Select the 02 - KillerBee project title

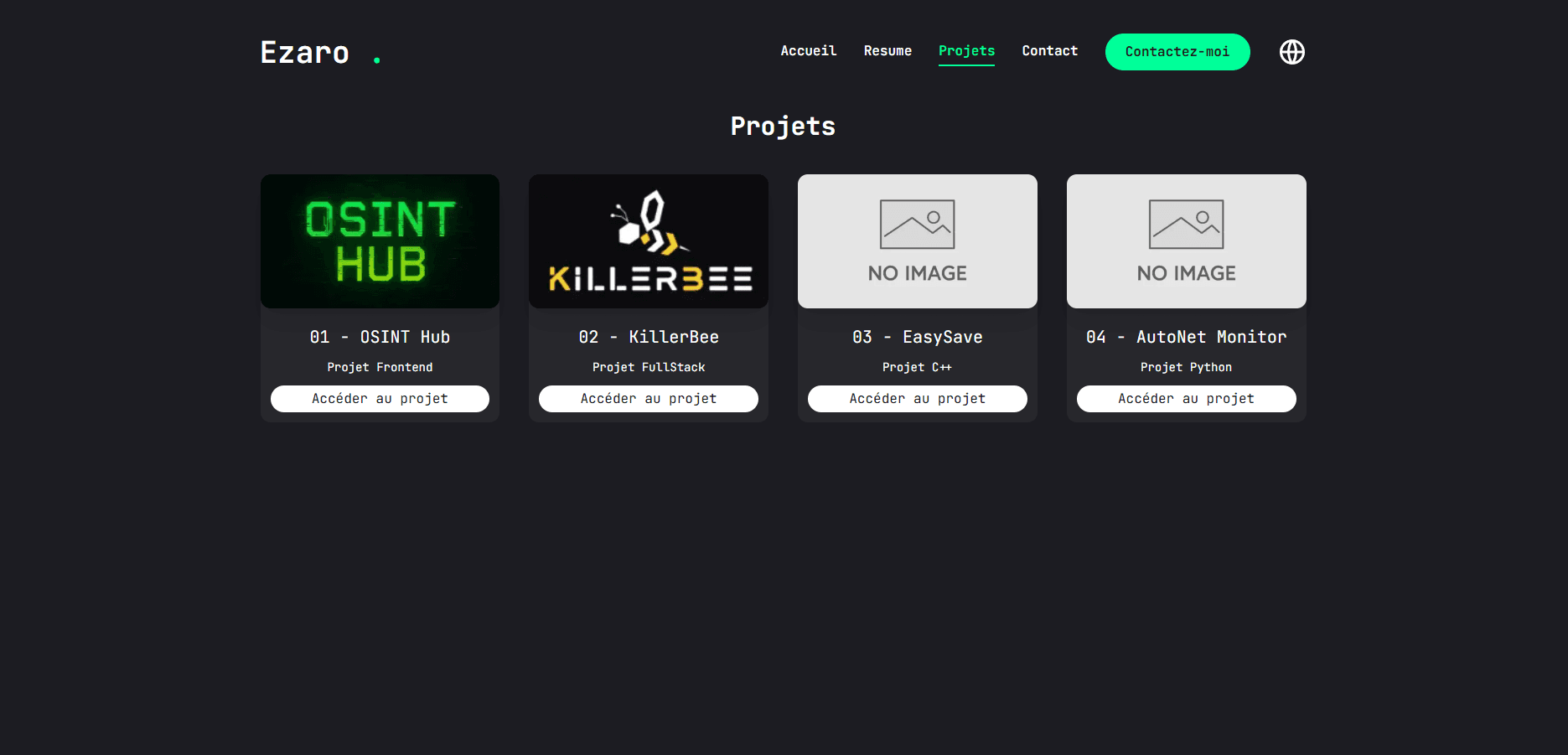[648, 337]
